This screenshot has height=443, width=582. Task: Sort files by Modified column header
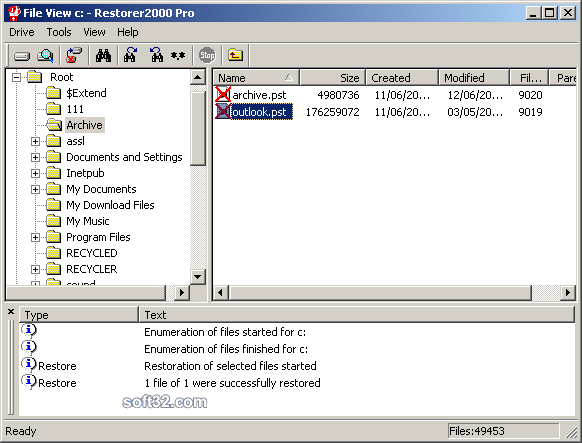(x=474, y=78)
